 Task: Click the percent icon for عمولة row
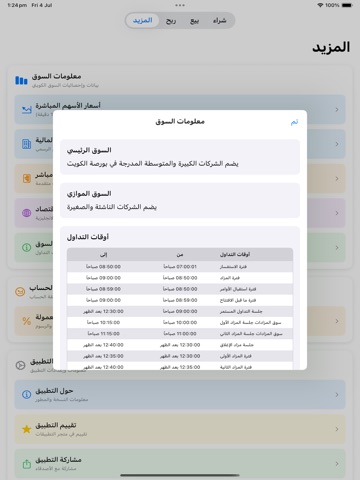click(x=27, y=321)
